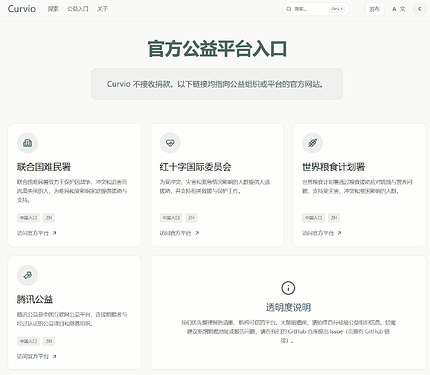
Task: Click external arrow icon in 红十字国际委员会 card
Action: [197, 233]
